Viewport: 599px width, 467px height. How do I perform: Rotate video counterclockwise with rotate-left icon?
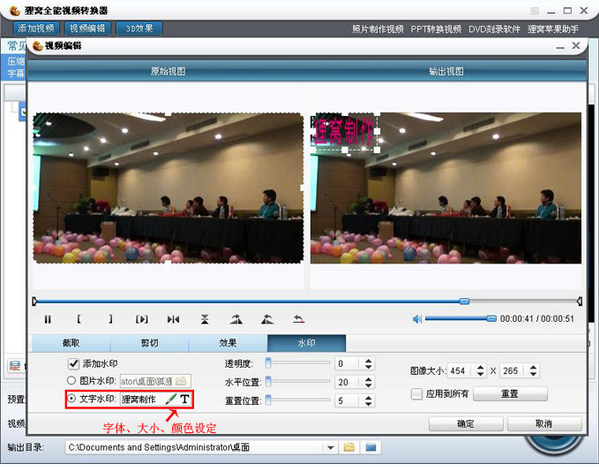(x=267, y=319)
